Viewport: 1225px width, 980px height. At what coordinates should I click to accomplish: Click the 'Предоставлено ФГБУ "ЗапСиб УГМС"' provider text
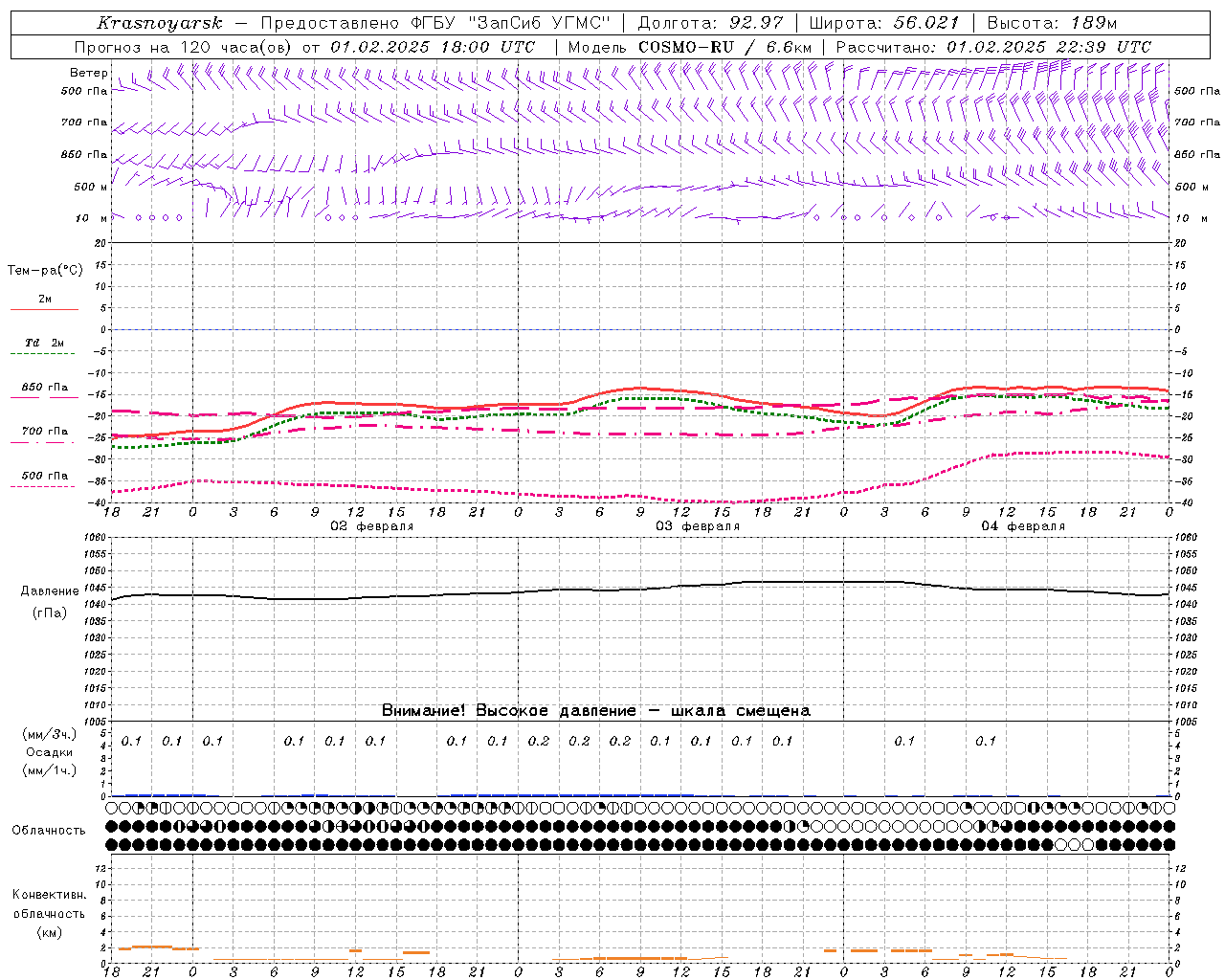435,23
